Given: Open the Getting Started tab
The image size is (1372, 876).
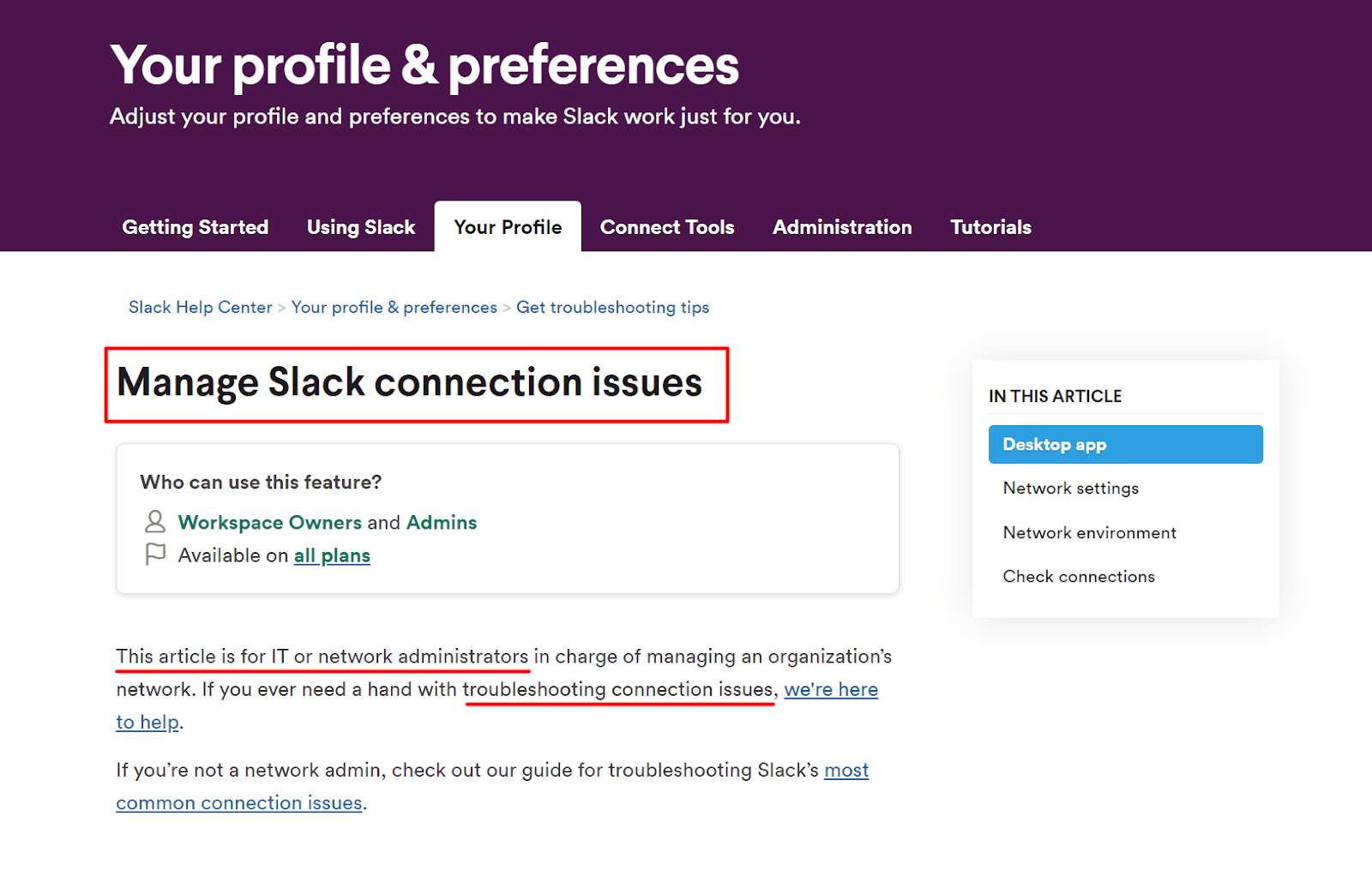Looking at the screenshot, I should pyautogui.click(x=196, y=227).
